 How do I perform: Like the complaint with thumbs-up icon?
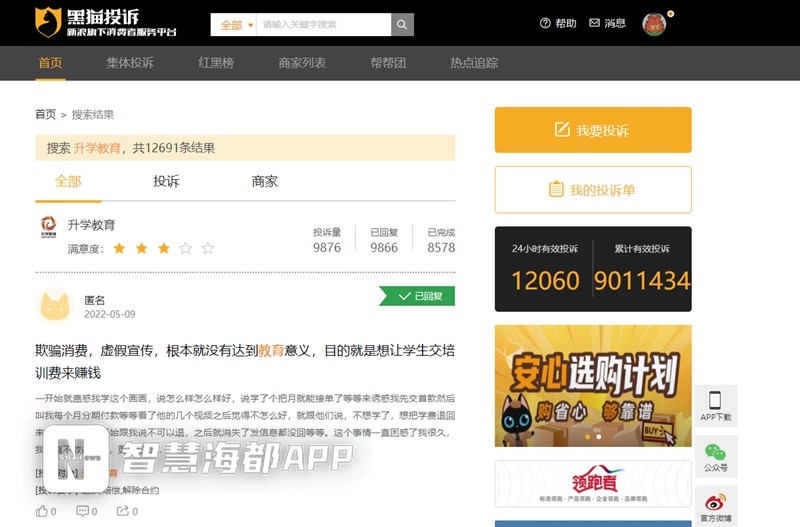pos(42,511)
